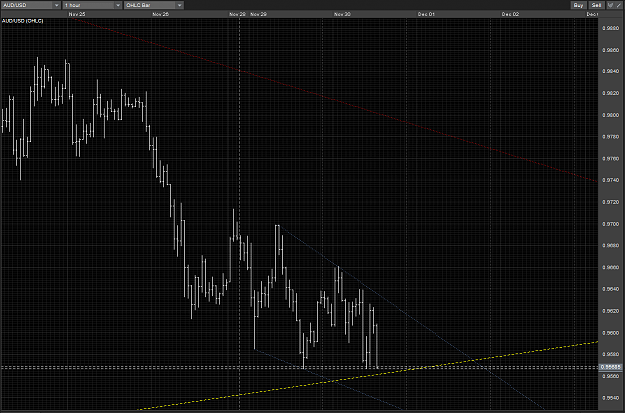
Task: Click the highlighted current price tag on axis
Action: pyautogui.click(x=611, y=367)
